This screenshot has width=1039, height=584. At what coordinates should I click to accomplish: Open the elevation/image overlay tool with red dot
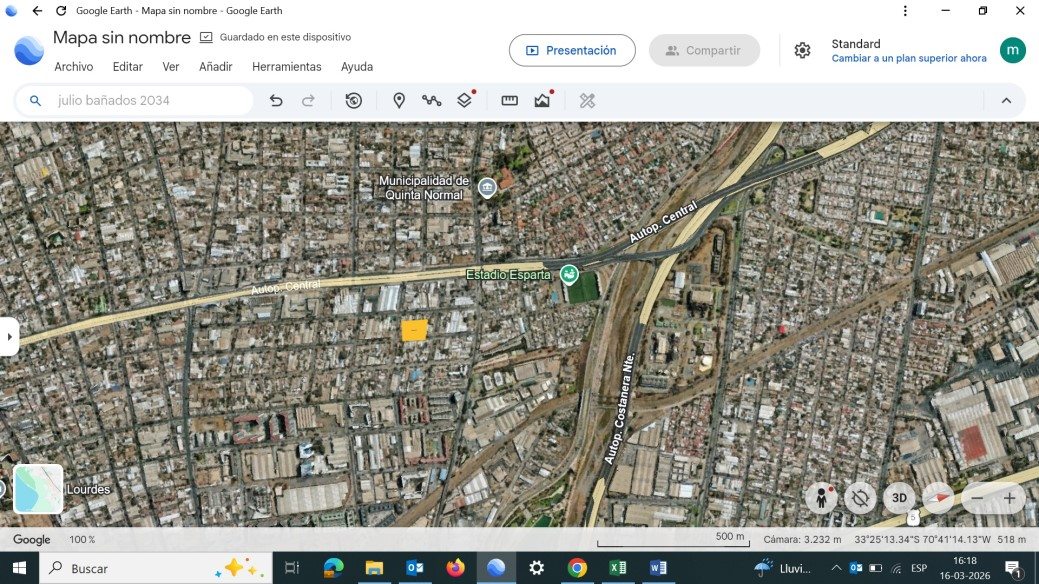point(543,99)
